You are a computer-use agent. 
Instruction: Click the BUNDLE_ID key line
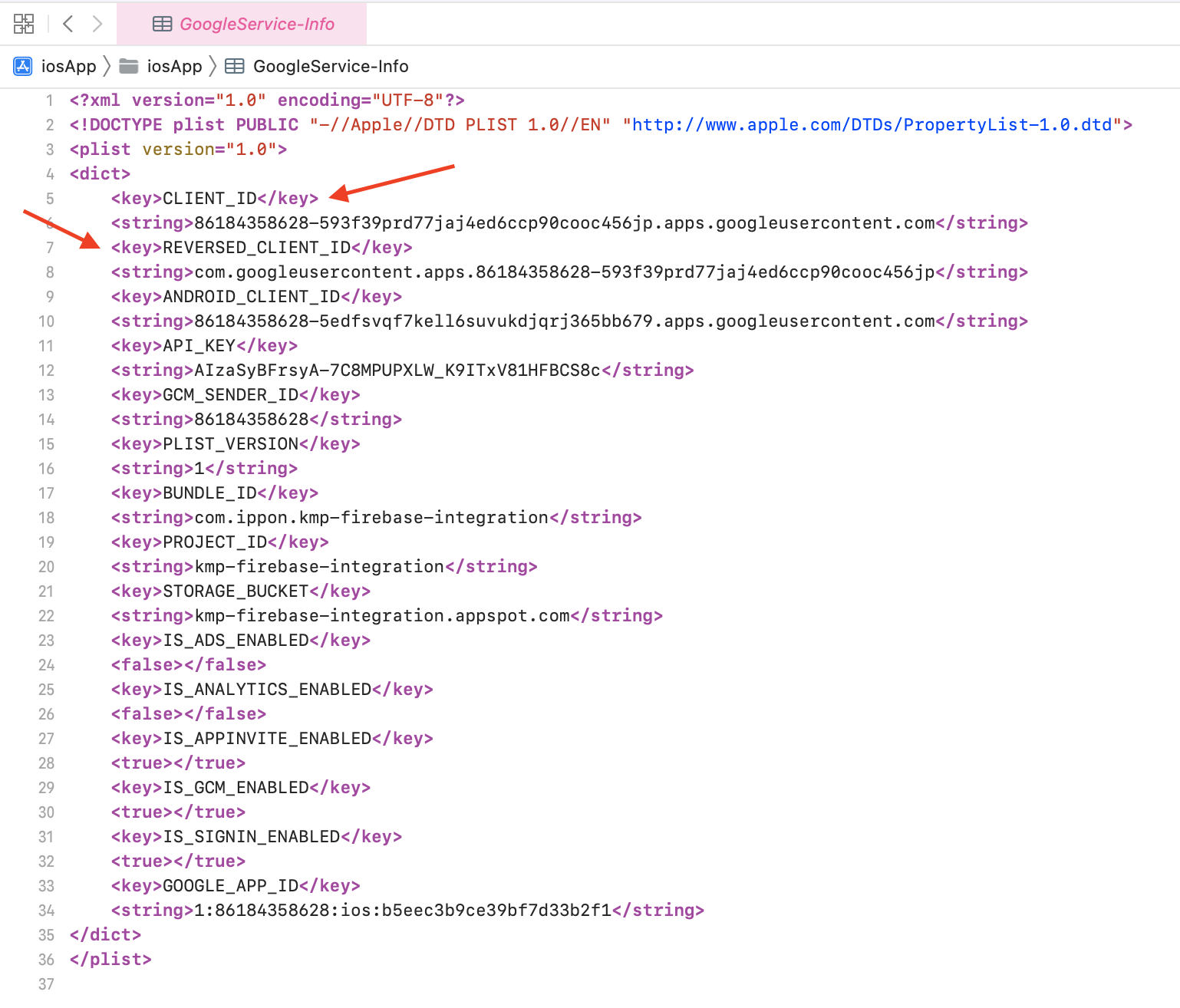click(215, 492)
